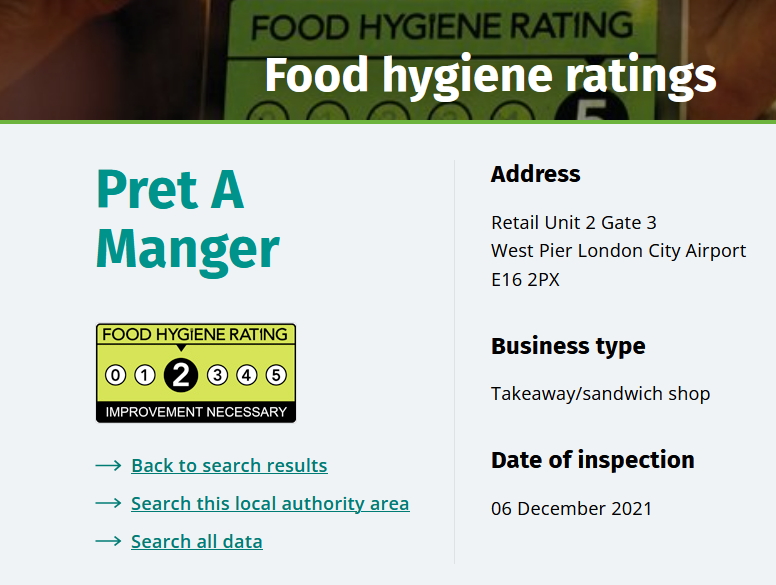This screenshot has width=776, height=585.
Task: Click the rating 4 circle on badge
Action: [x=246, y=376]
